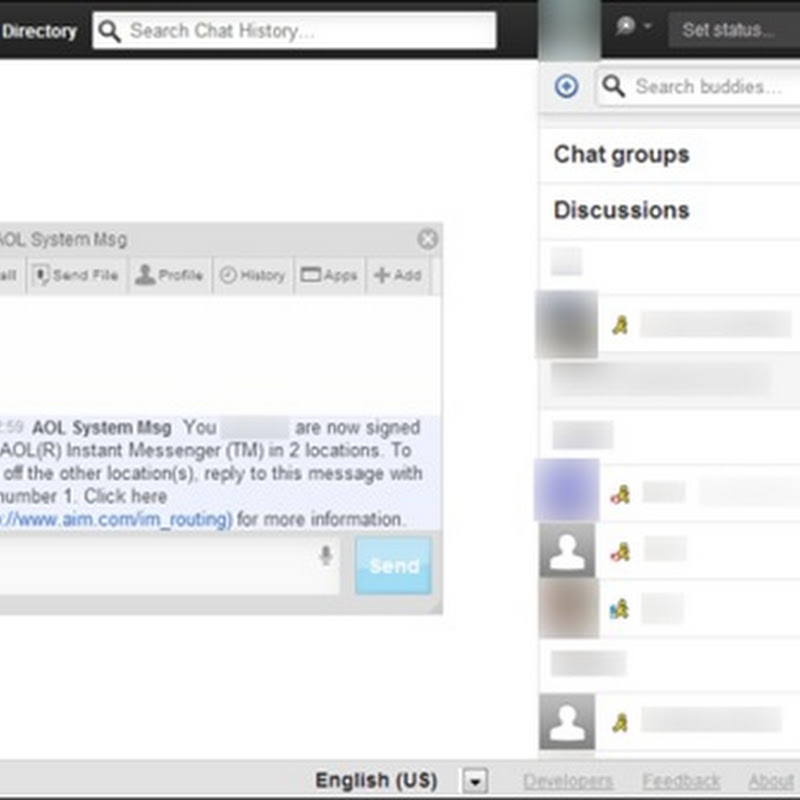The width and height of the screenshot is (800, 800).
Task: Click the Add button in chat toolbar
Action: 398,275
